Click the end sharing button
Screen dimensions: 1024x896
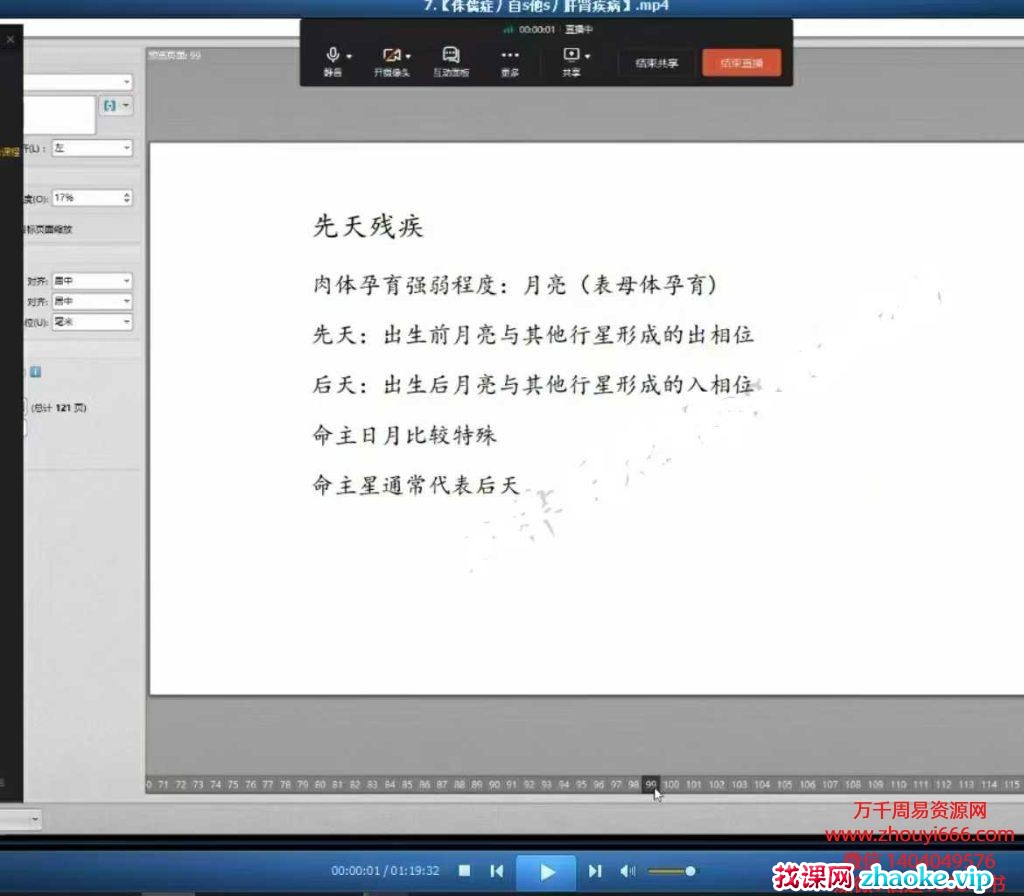tap(657, 63)
